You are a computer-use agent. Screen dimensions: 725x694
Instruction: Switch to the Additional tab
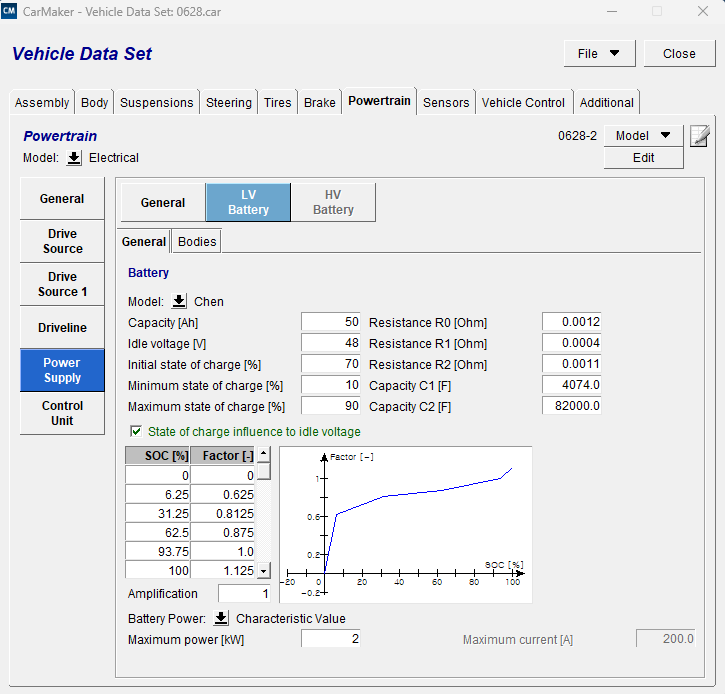point(606,102)
